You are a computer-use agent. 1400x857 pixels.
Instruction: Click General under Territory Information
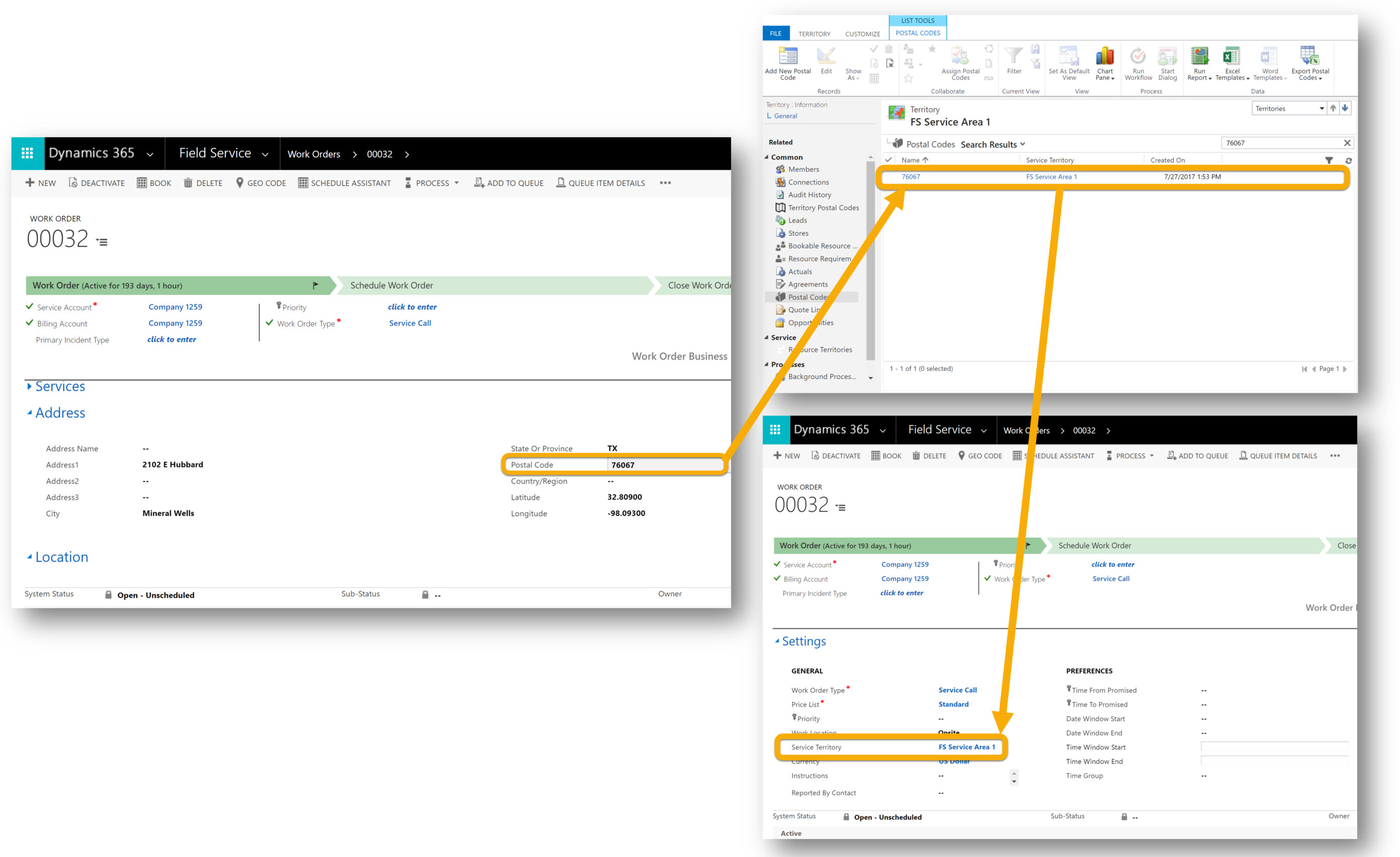pyautogui.click(x=785, y=116)
